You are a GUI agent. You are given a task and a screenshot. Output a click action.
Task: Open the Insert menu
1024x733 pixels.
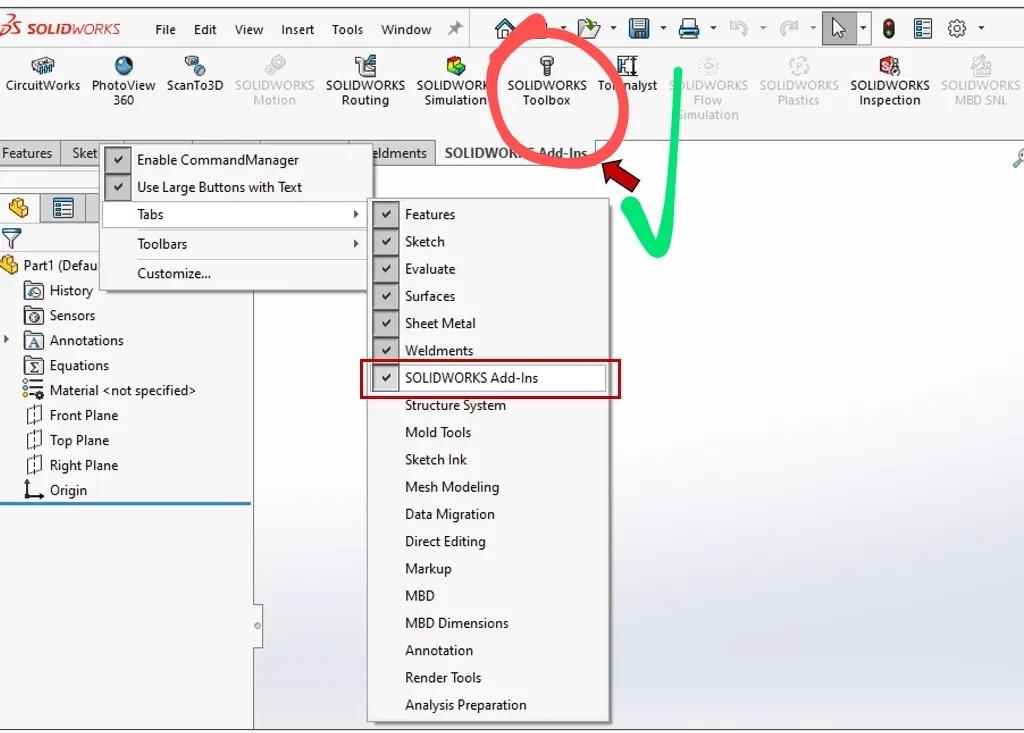tap(297, 29)
